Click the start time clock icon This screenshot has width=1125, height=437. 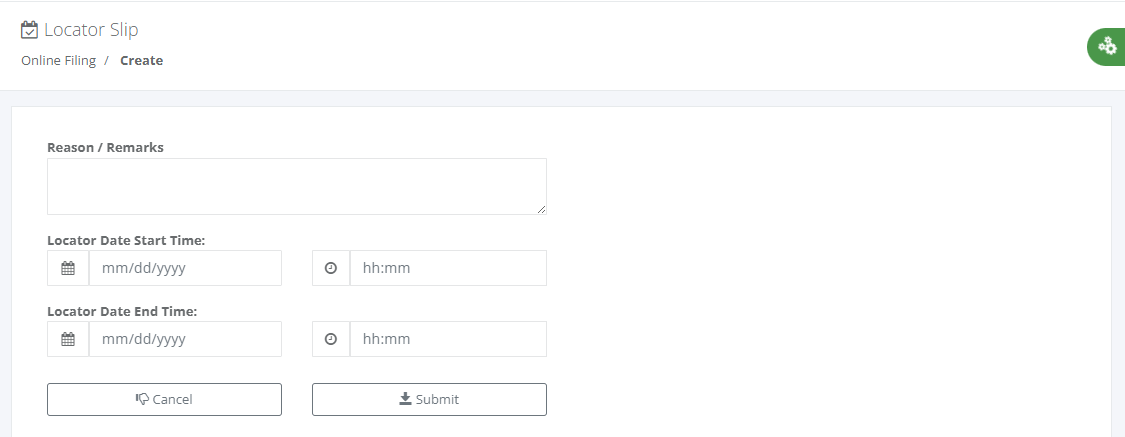point(331,268)
